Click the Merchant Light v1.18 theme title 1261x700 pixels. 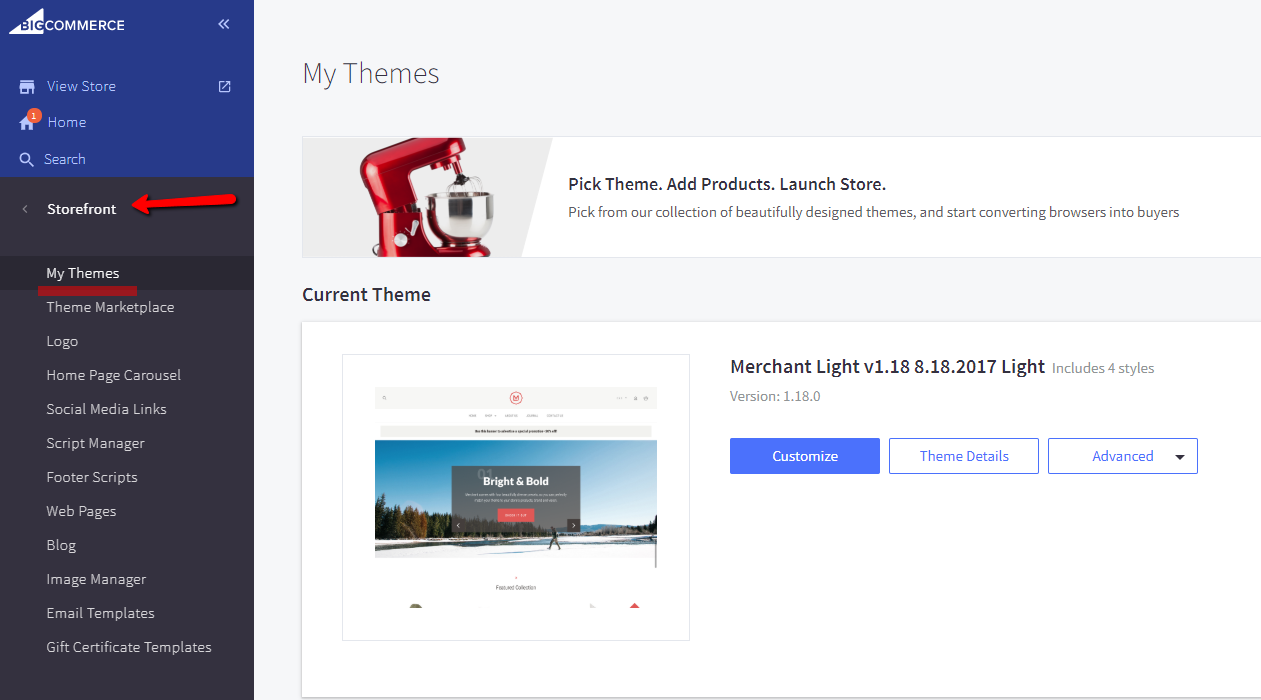tap(888, 367)
